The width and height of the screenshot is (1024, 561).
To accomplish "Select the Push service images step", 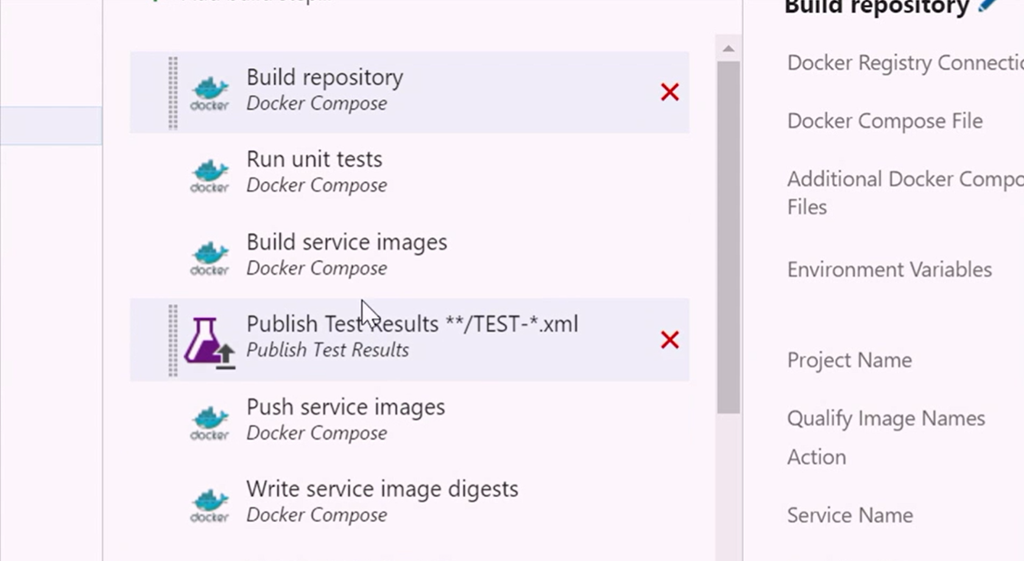I will (x=345, y=419).
